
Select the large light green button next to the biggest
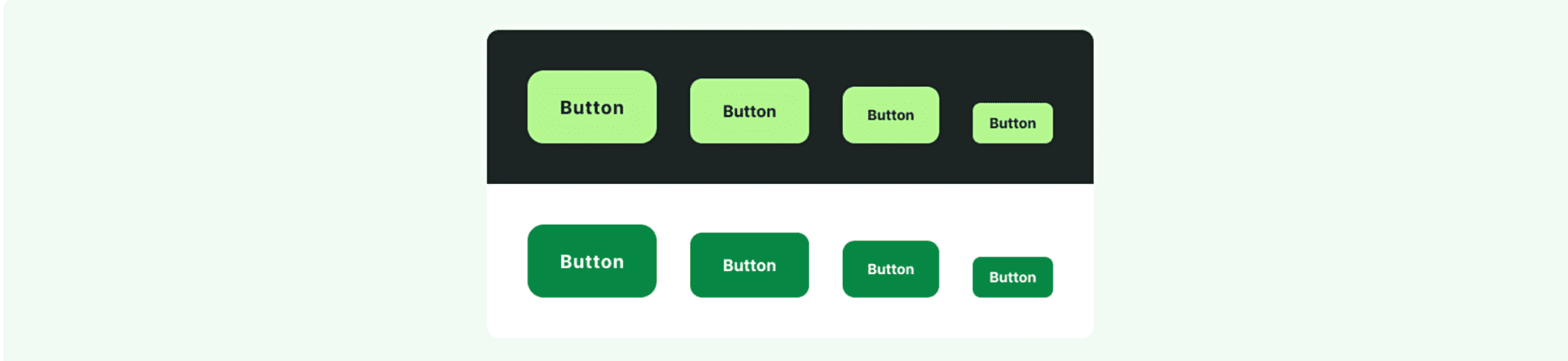750,111
